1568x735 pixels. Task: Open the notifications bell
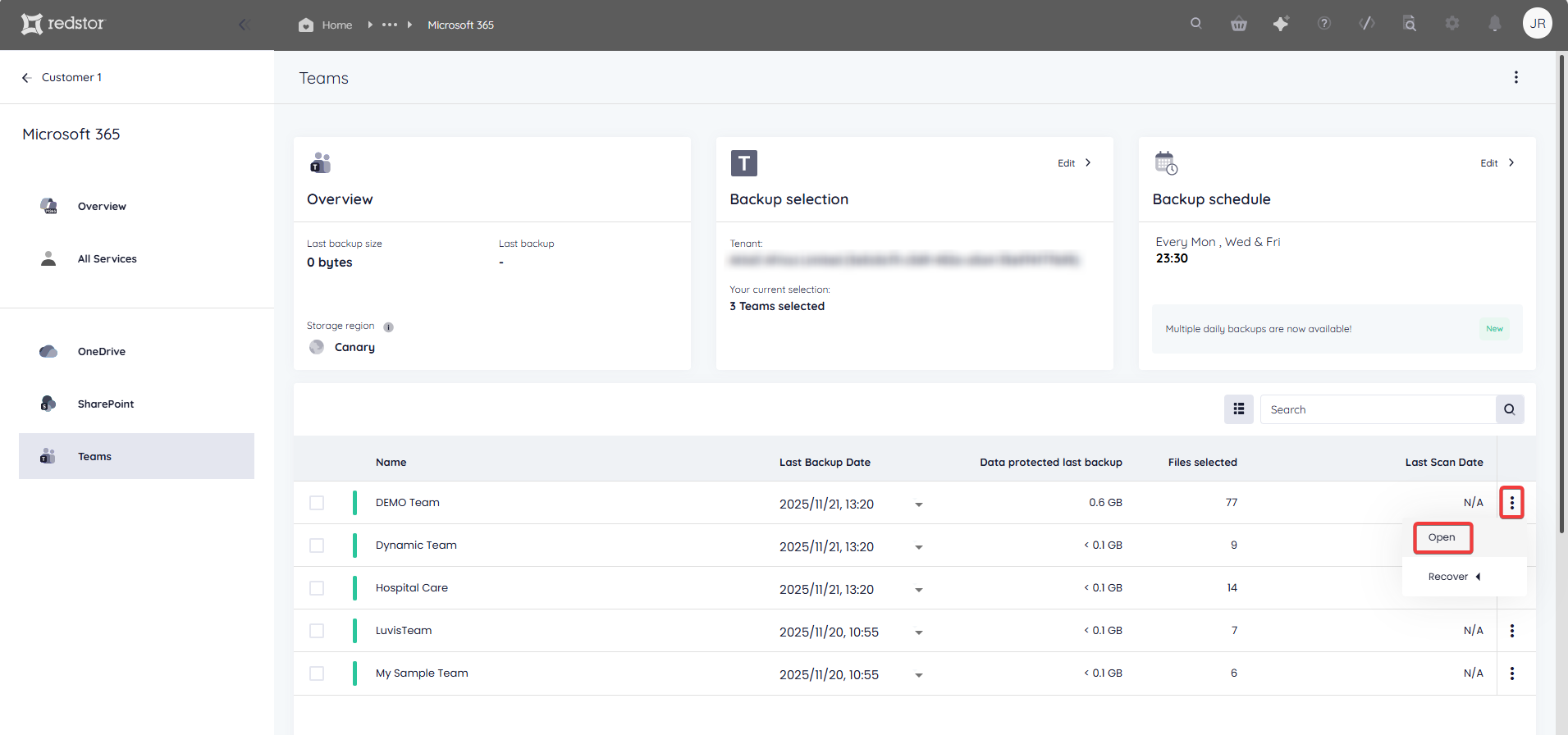click(x=1495, y=24)
